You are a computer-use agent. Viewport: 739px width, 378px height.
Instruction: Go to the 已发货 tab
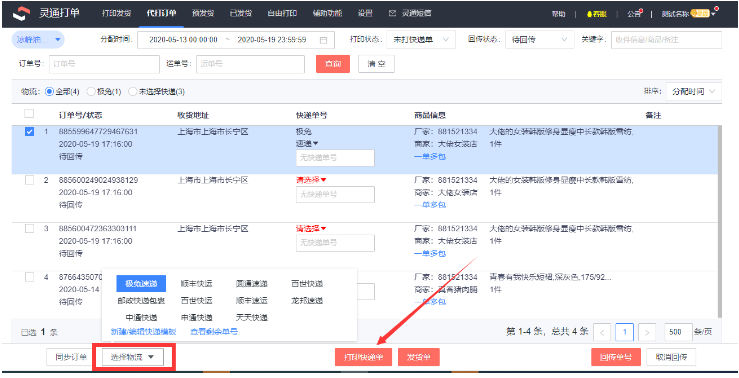(x=241, y=13)
